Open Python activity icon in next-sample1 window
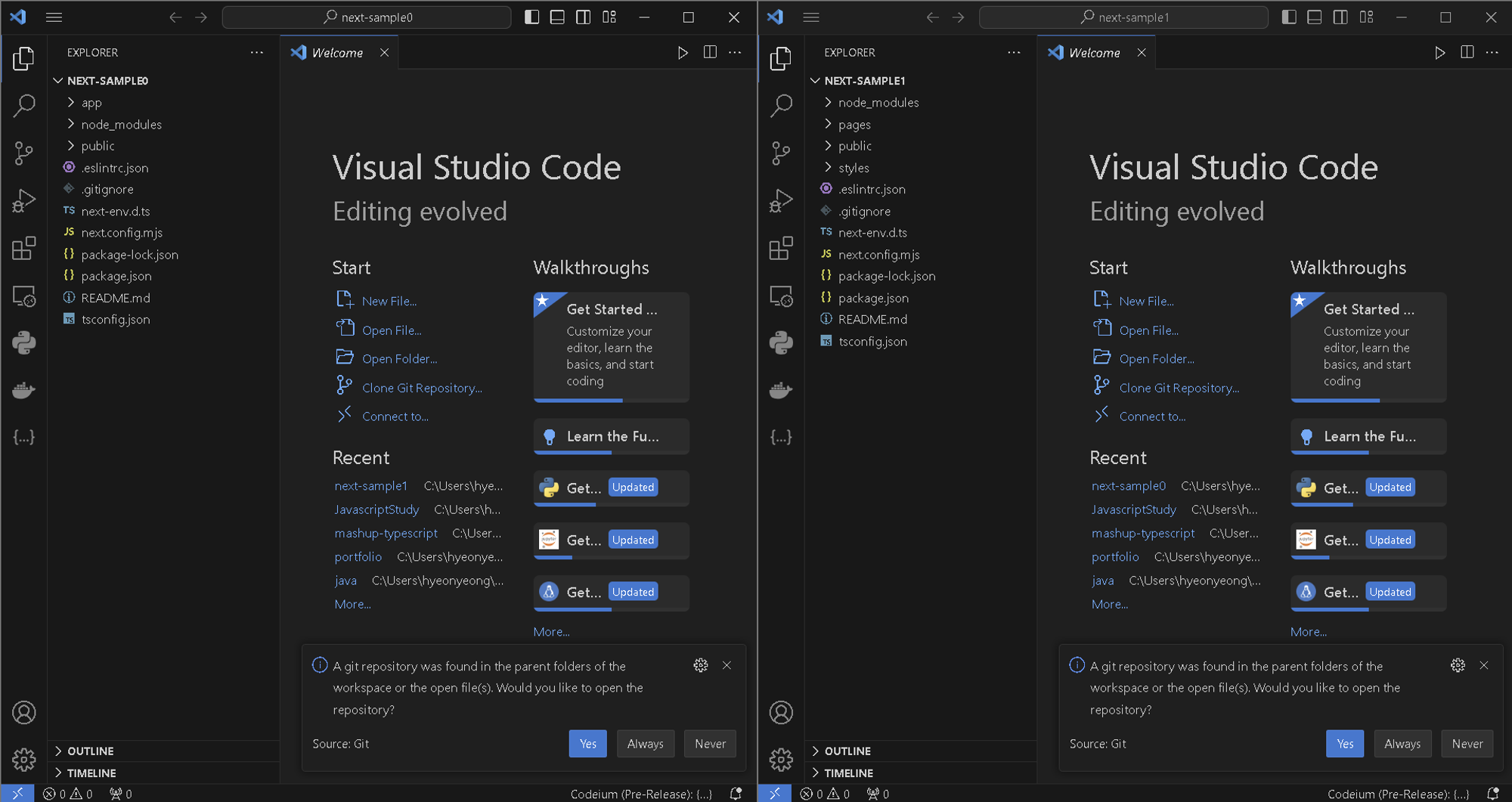 781,342
